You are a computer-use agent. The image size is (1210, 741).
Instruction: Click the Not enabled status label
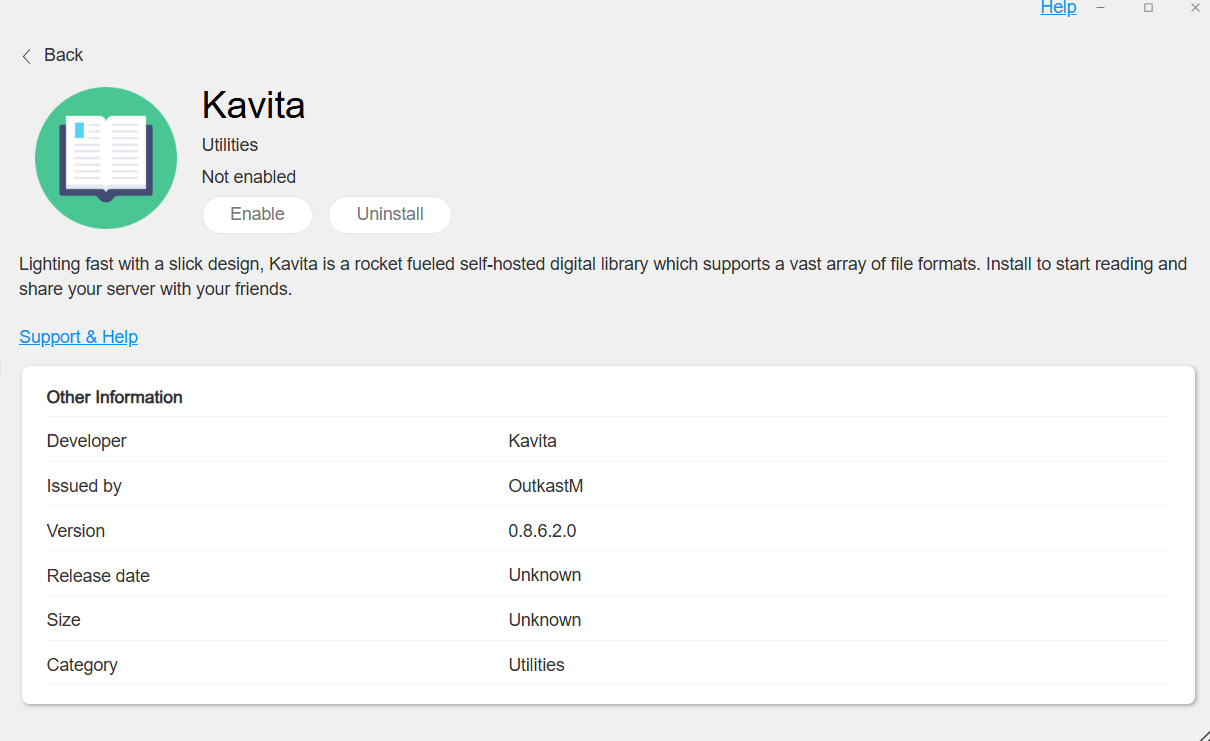(249, 177)
